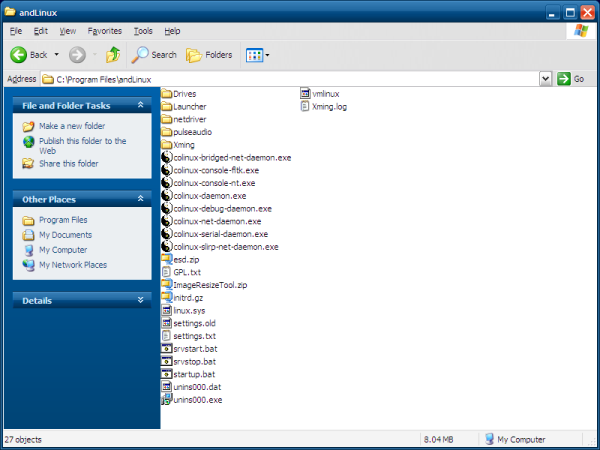Select the srvstart.bat batch file icon
The image size is (600, 450).
166,349
